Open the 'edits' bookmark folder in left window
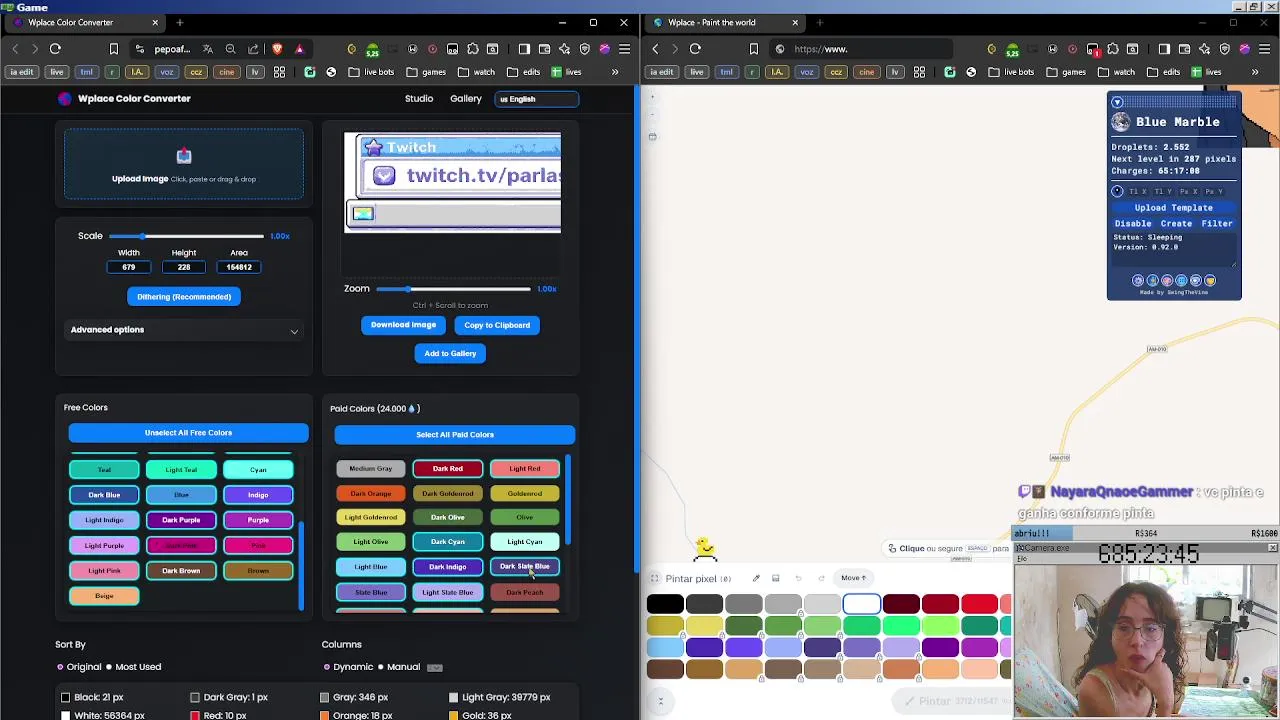This screenshot has width=1280, height=720. [x=523, y=72]
